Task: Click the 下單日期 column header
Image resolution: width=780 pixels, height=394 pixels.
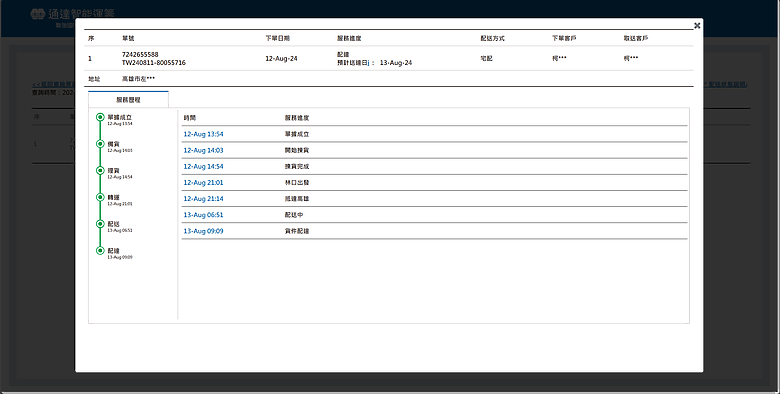Action: pyautogui.click(x=278, y=38)
